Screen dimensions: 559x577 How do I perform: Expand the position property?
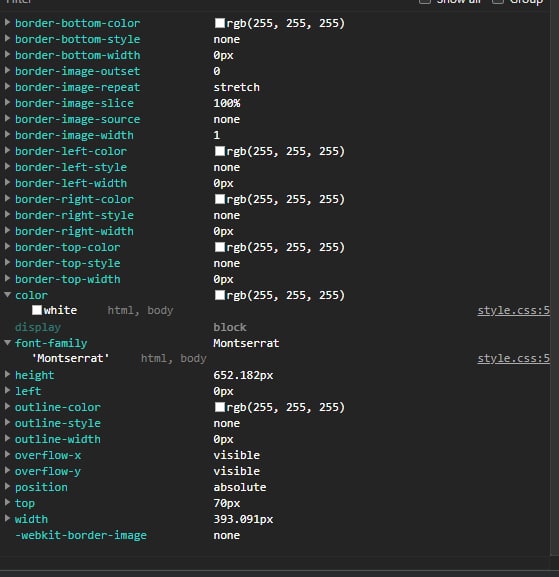[7, 486]
